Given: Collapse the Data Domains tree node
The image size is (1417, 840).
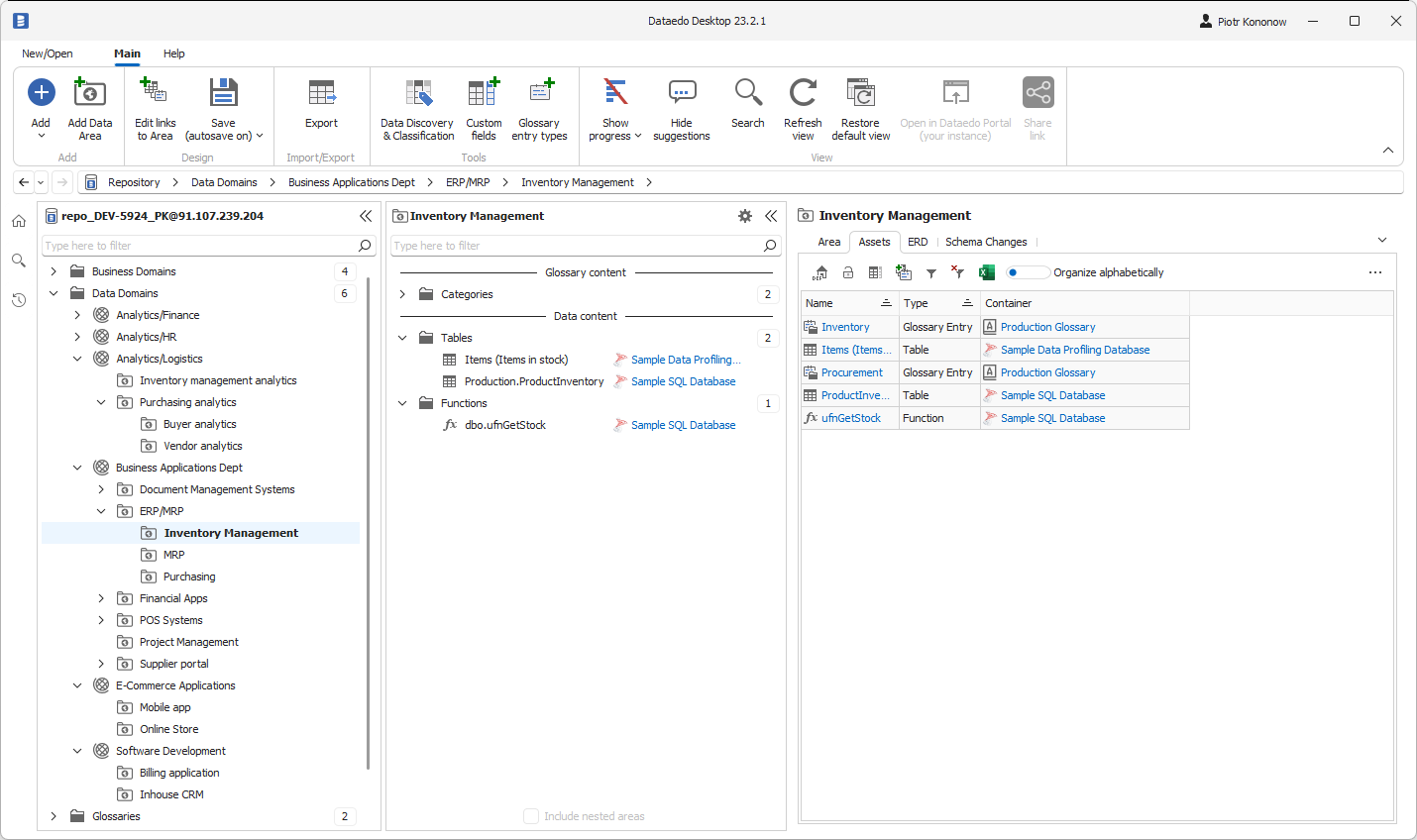Looking at the screenshot, I should [x=54, y=293].
